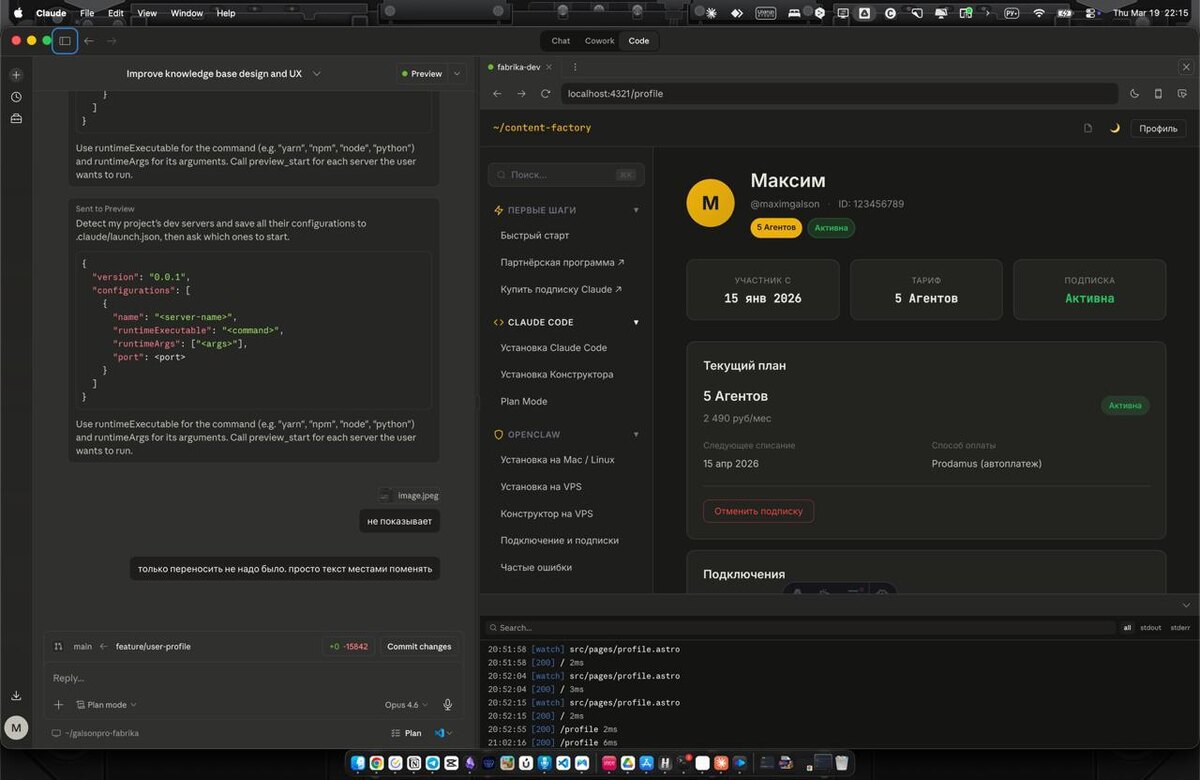
Task: Open Купить подписку Claude link
Action: (561, 289)
